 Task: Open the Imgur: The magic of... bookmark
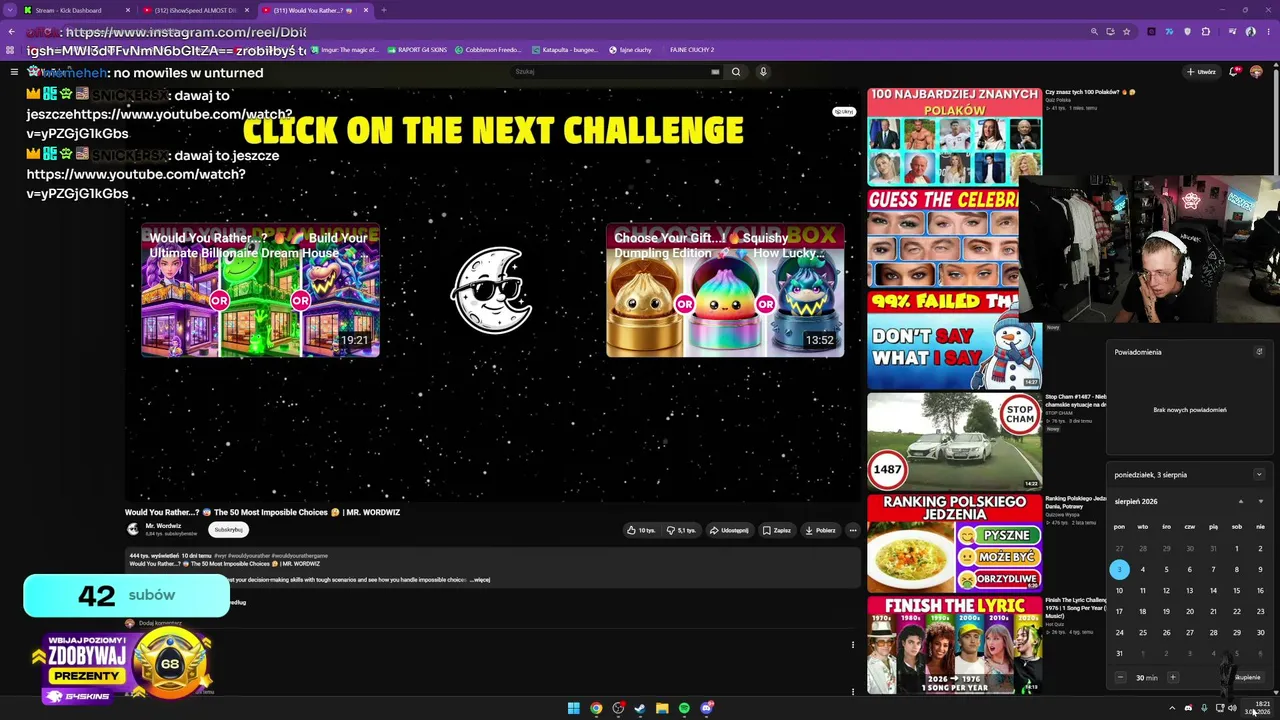point(346,49)
